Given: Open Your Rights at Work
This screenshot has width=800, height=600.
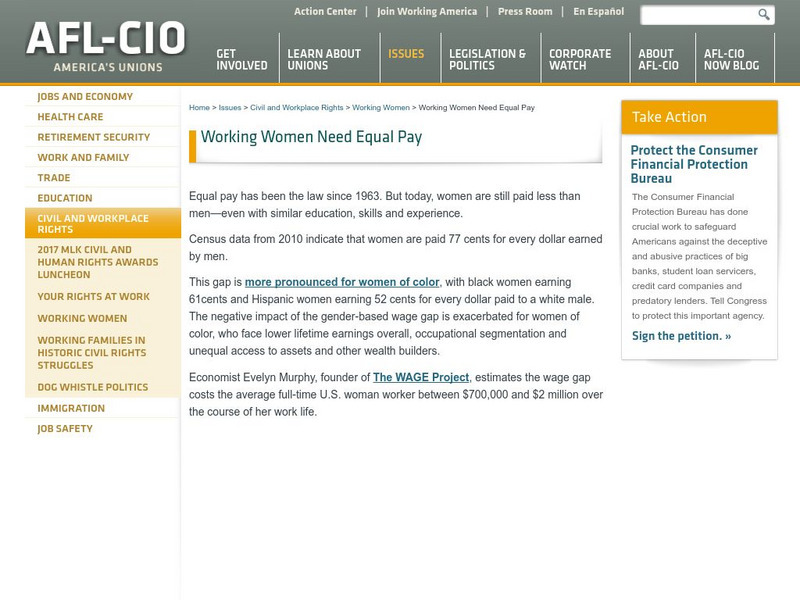Looking at the screenshot, I should tap(93, 296).
